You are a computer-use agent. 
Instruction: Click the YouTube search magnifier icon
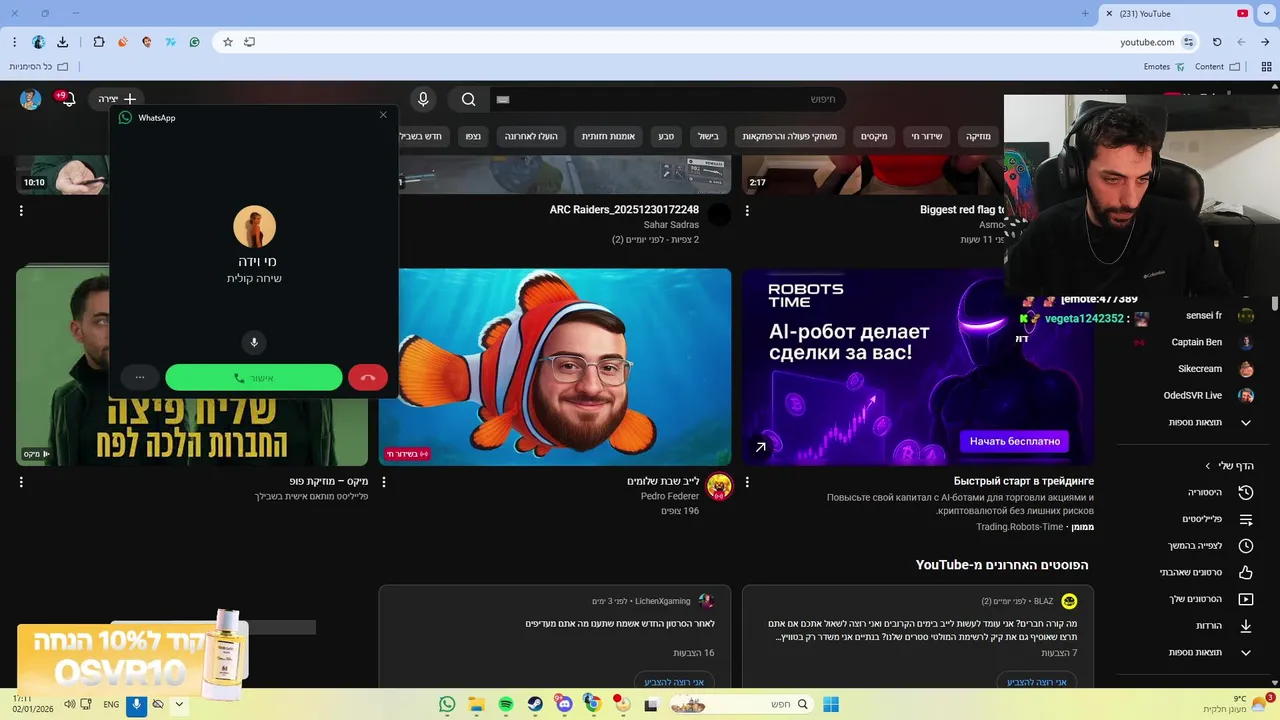pyautogui.click(x=468, y=99)
